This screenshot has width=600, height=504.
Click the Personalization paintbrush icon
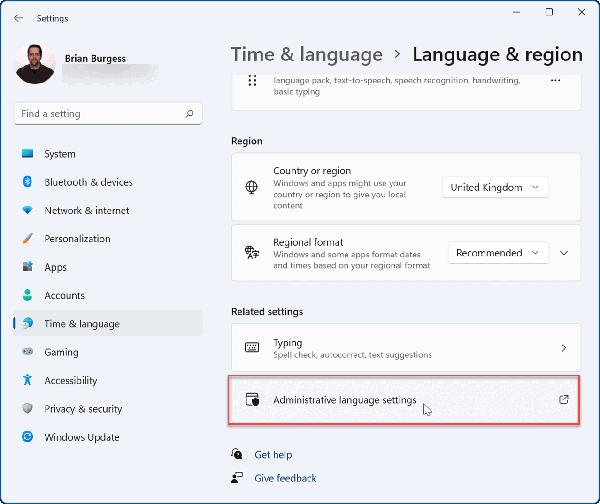[x=27, y=238]
